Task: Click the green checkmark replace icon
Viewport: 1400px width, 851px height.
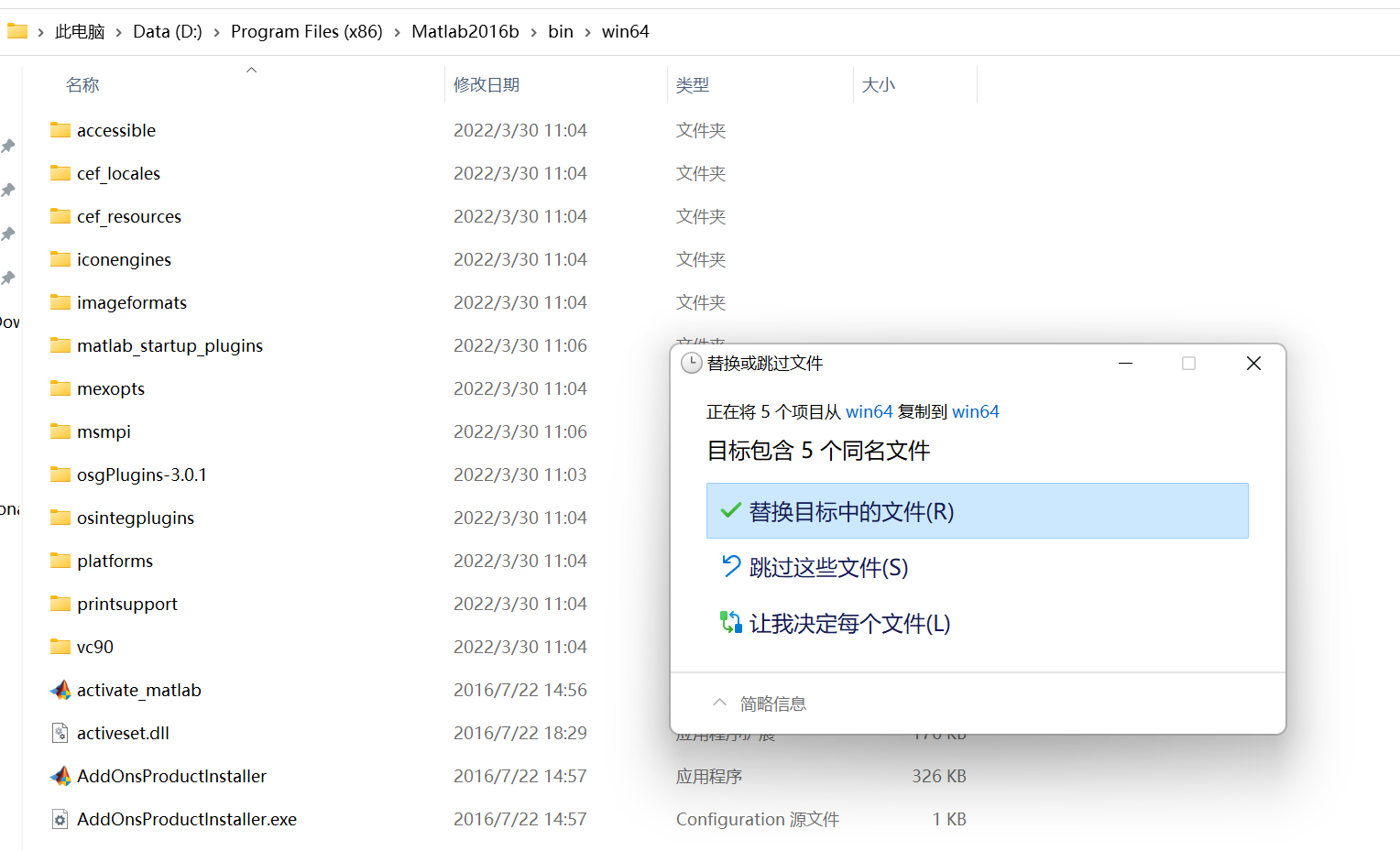Action: point(730,511)
